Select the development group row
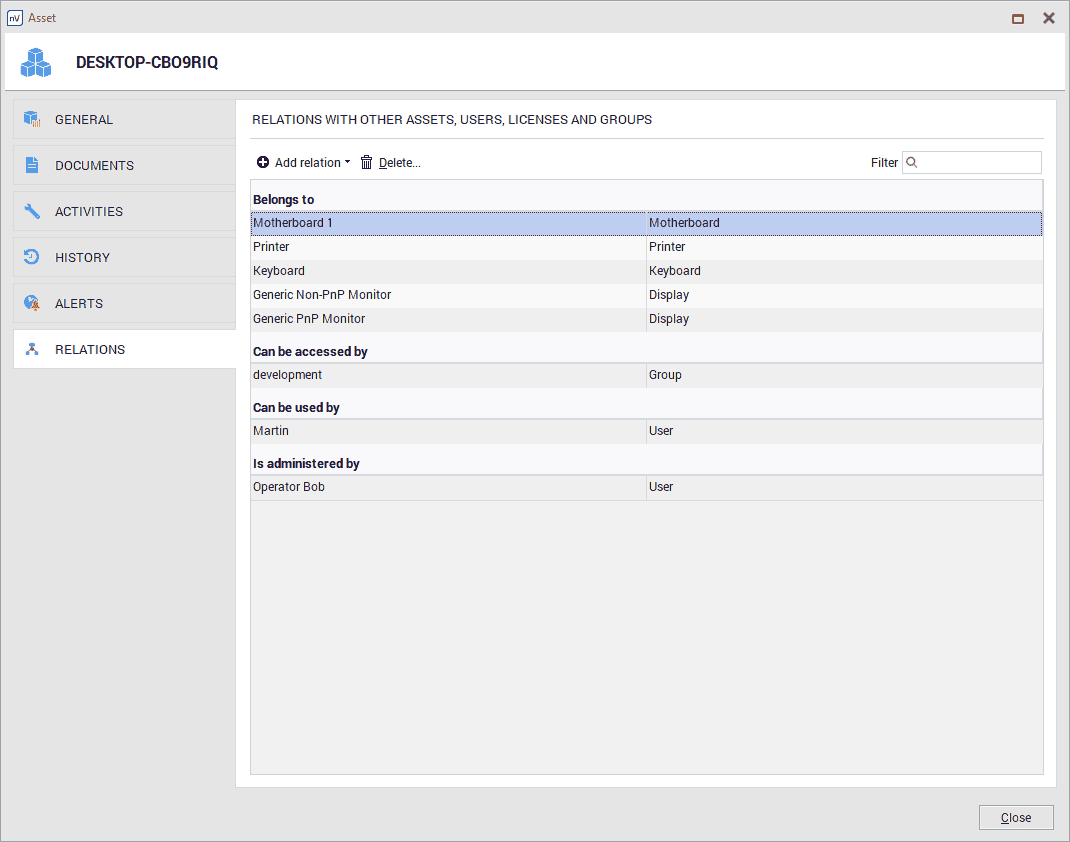The height and width of the screenshot is (842, 1070). 447,375
